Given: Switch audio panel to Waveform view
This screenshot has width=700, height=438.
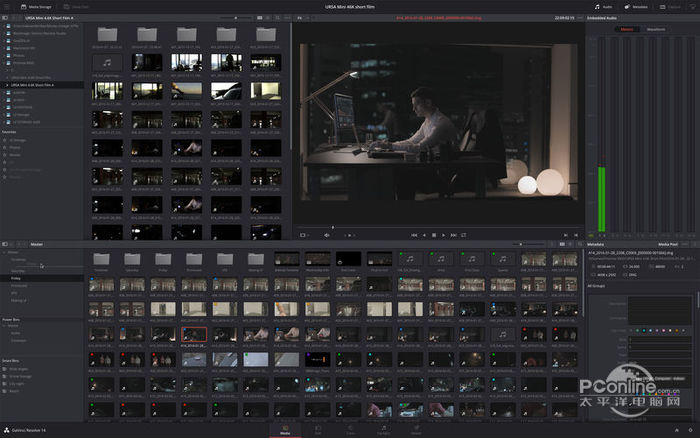Looking at the screenshot, I should point(658,29).
